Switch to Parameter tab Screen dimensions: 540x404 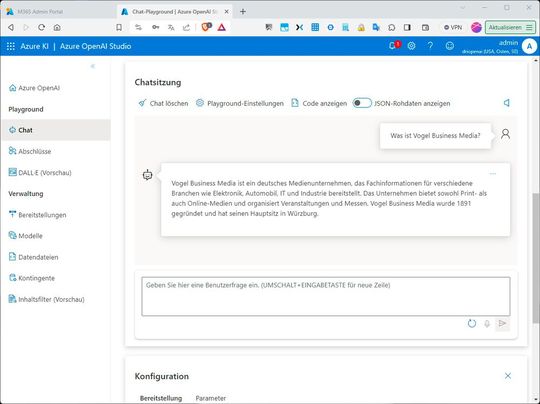[211, 398]
